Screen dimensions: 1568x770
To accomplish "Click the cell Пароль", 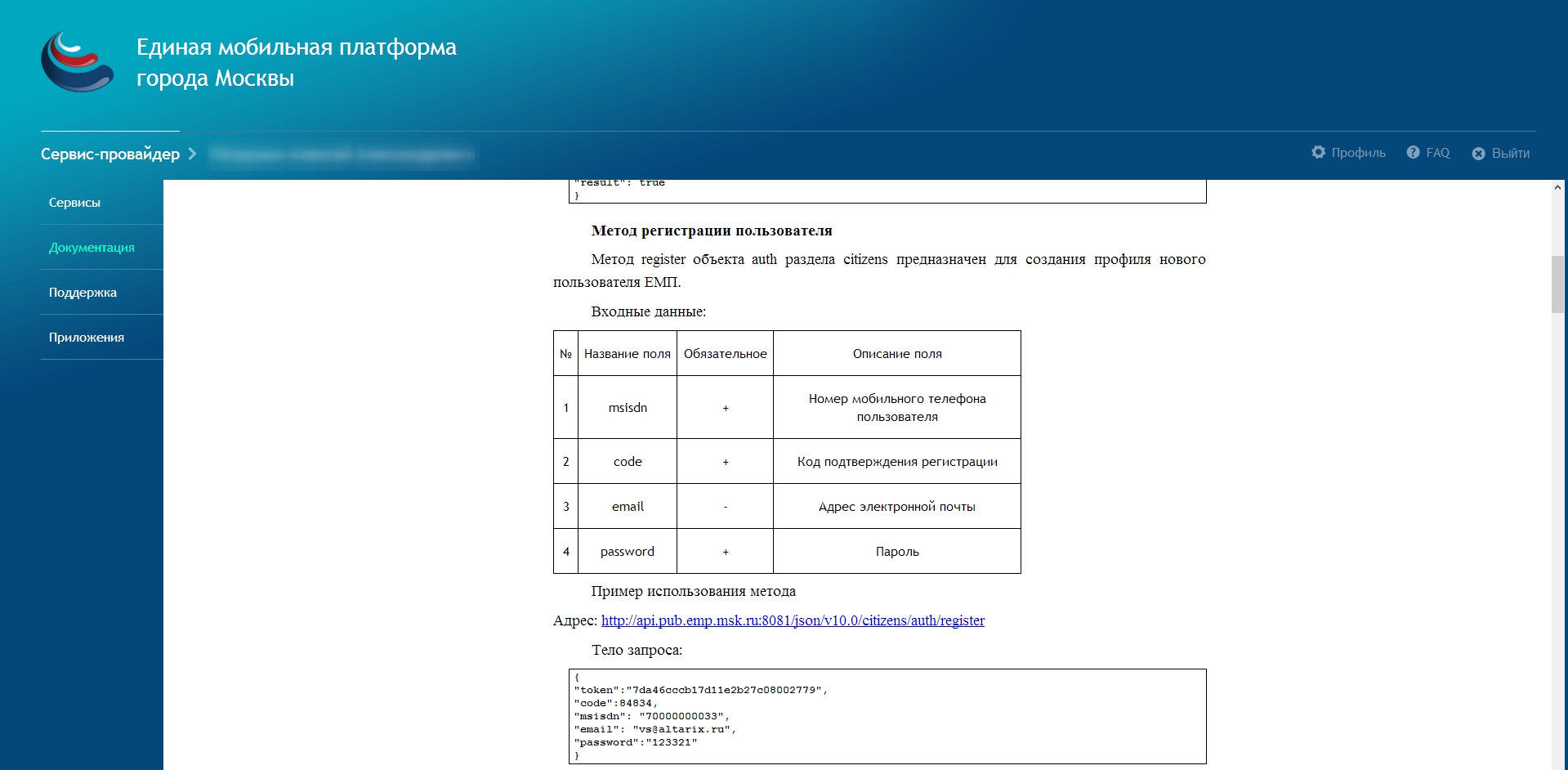I will pyautogui.click(x=897, y=551).
